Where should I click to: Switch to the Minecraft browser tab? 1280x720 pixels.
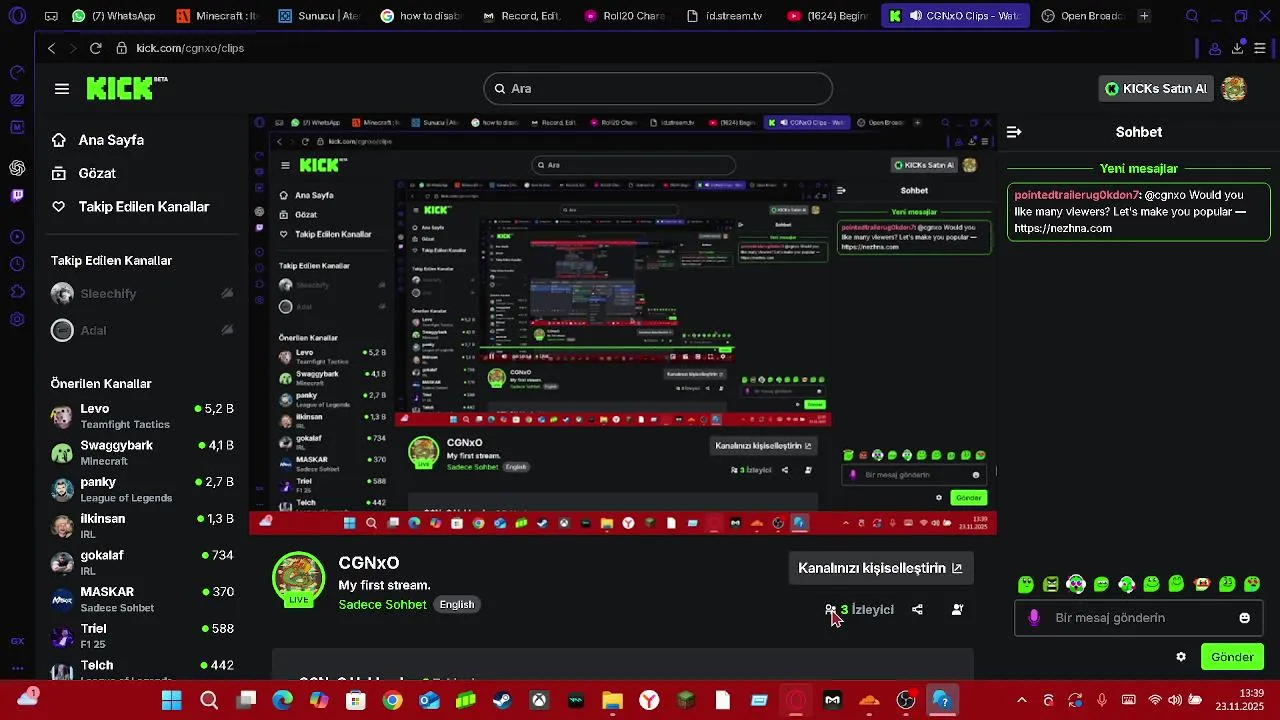217,16
